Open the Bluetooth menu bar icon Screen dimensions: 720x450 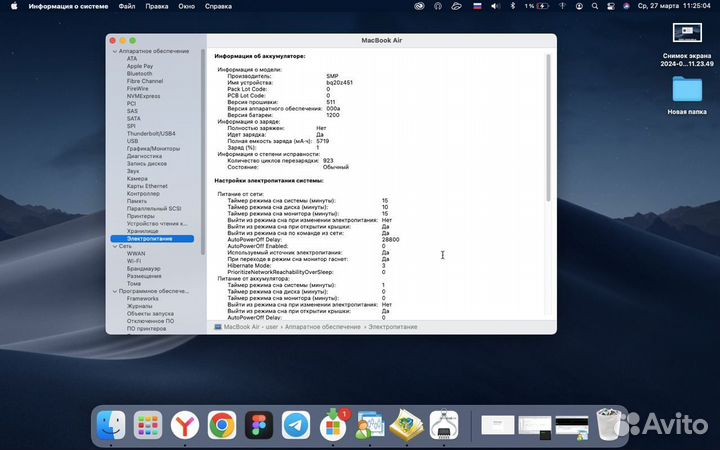click(x=513, y=6)
